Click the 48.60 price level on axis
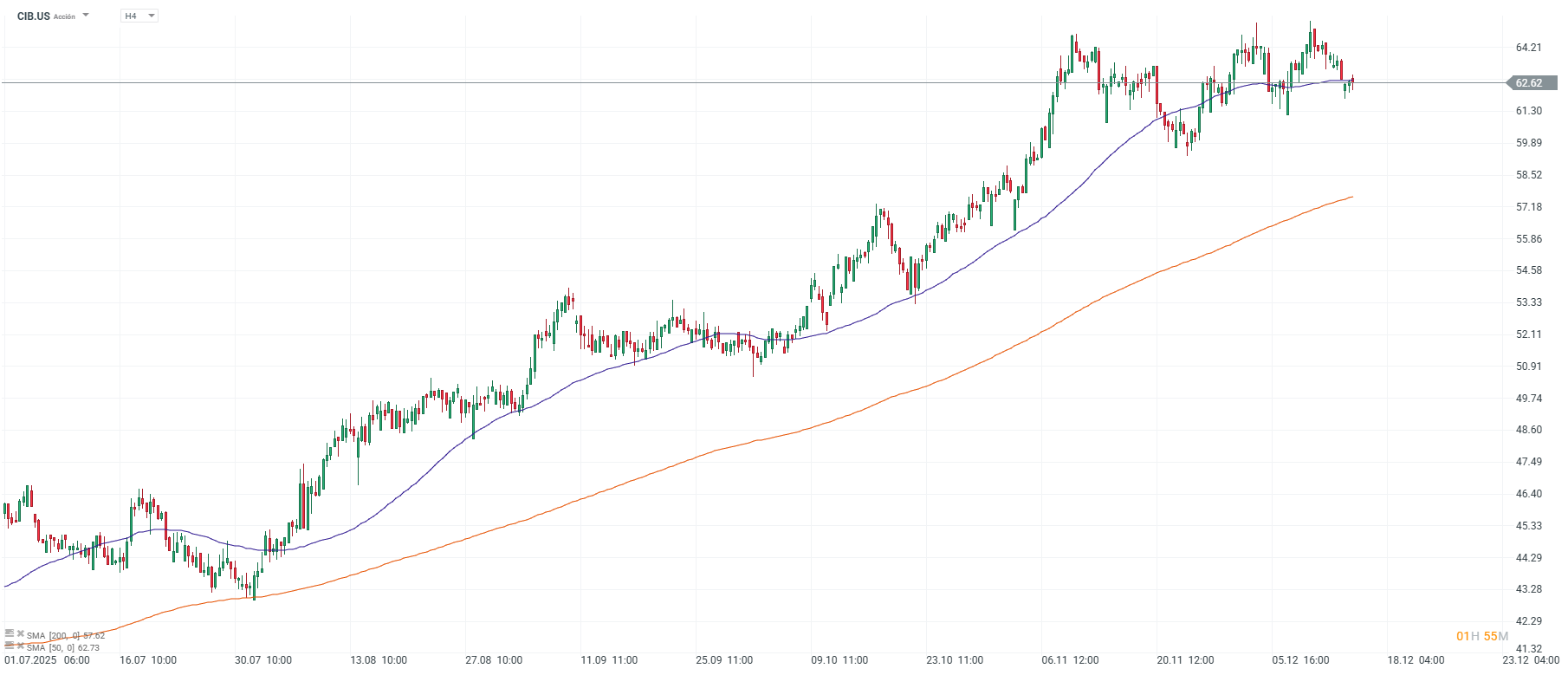This screenshot has height=675, width=1568. click(1529, 430)
